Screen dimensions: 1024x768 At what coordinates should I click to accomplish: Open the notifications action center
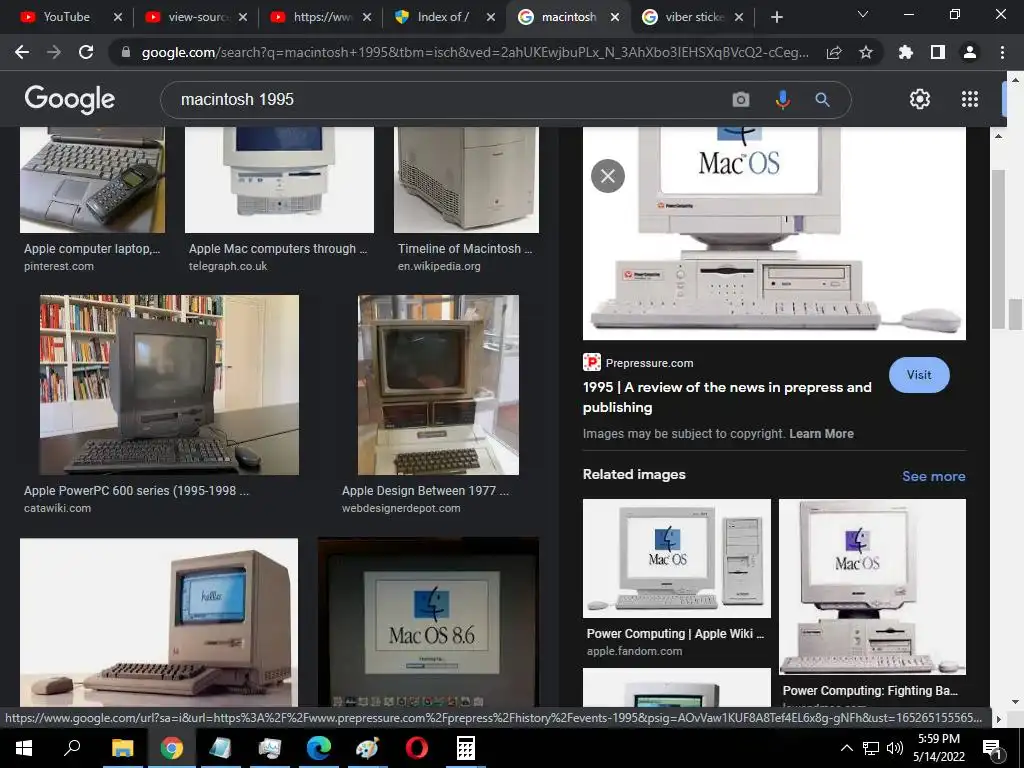(x=993, y=749)
